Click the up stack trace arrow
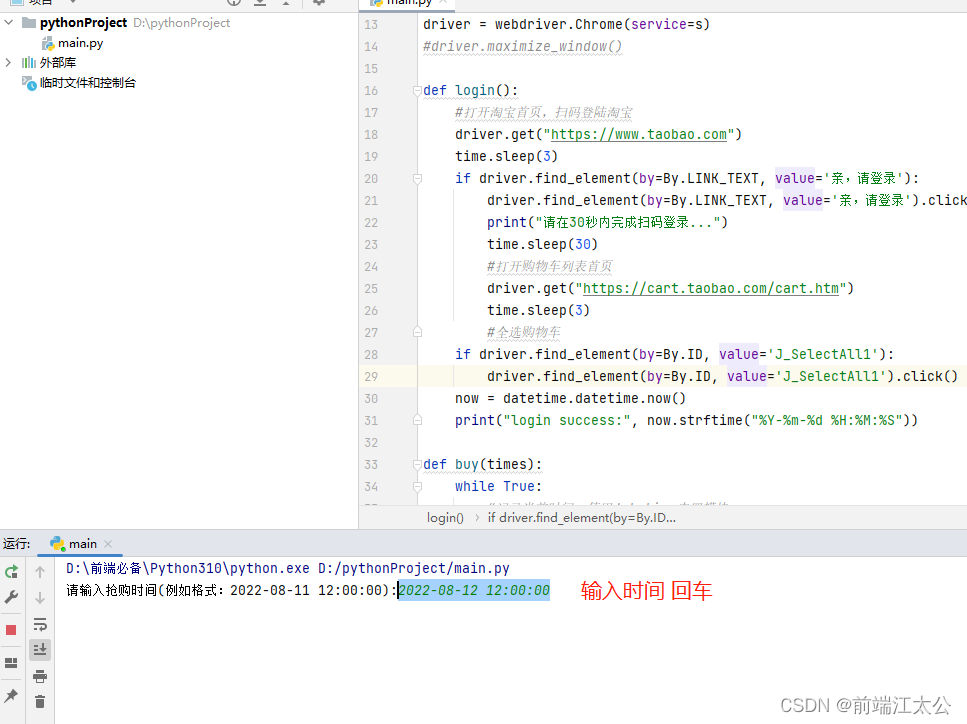This screenshot has width=967, height=724. 40,572
